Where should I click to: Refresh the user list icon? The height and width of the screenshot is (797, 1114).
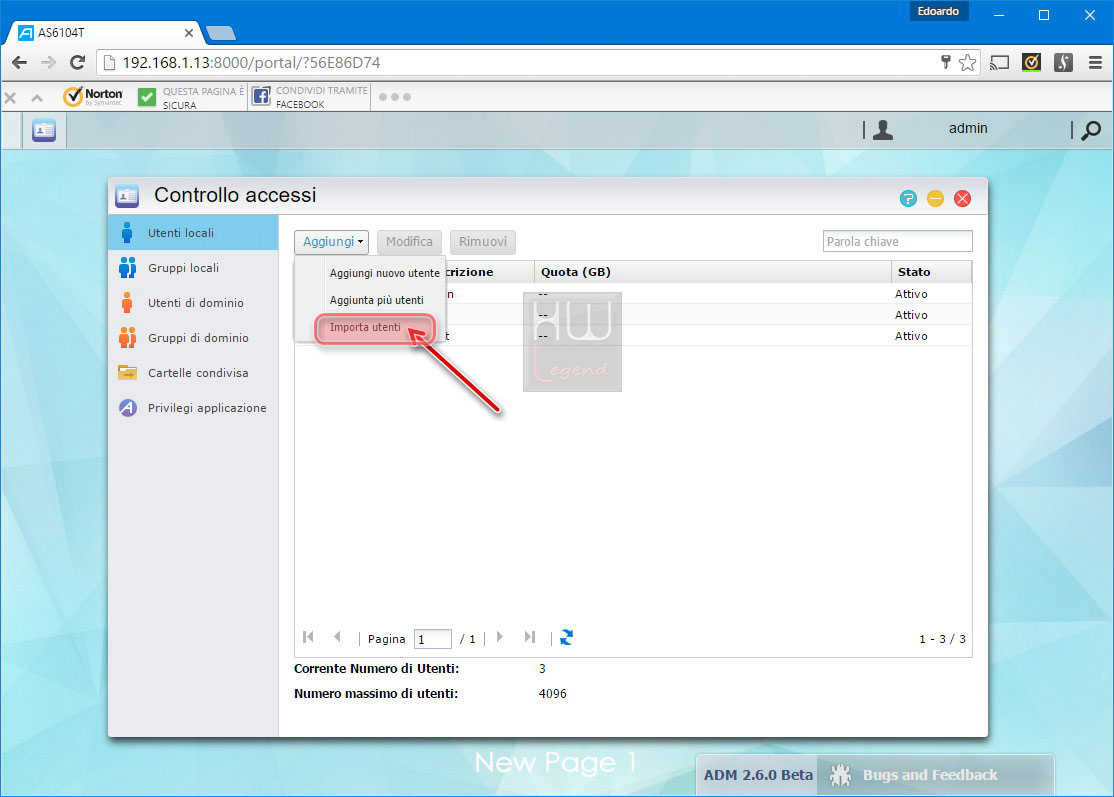coord(566,638)
